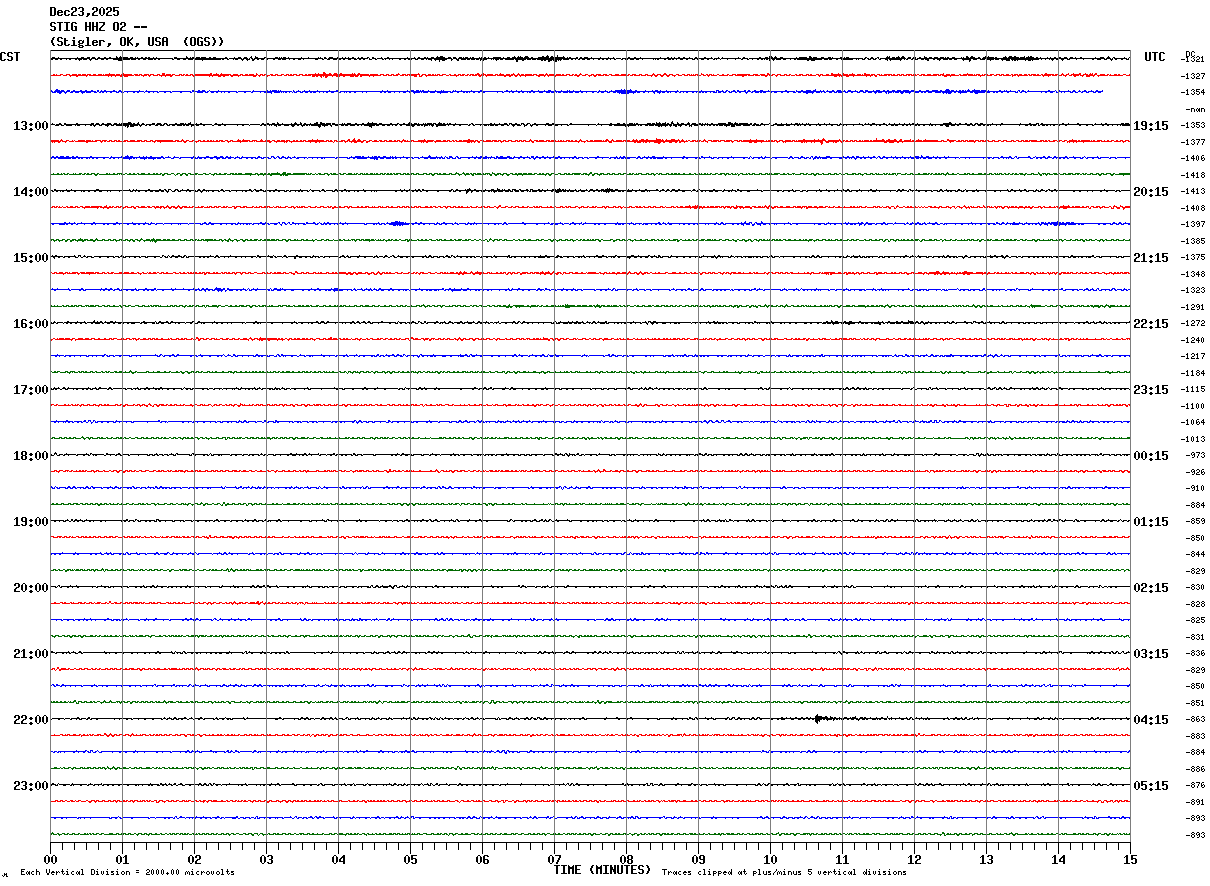This screenshot has height=886, width=1210.
Task: Click the vertical division microvolts scale note
Action: point(127,872)
